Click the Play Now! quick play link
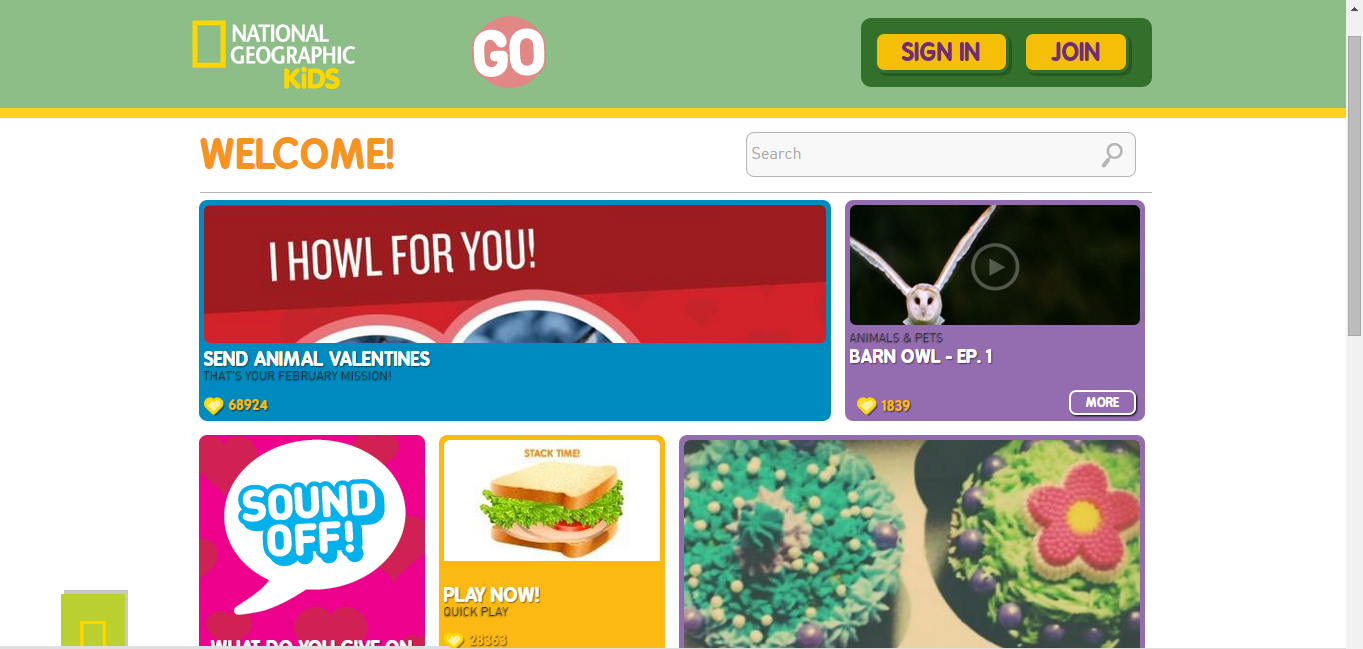Image resolution: width=1363 pixels, height=649 pixels. (491, 595)
